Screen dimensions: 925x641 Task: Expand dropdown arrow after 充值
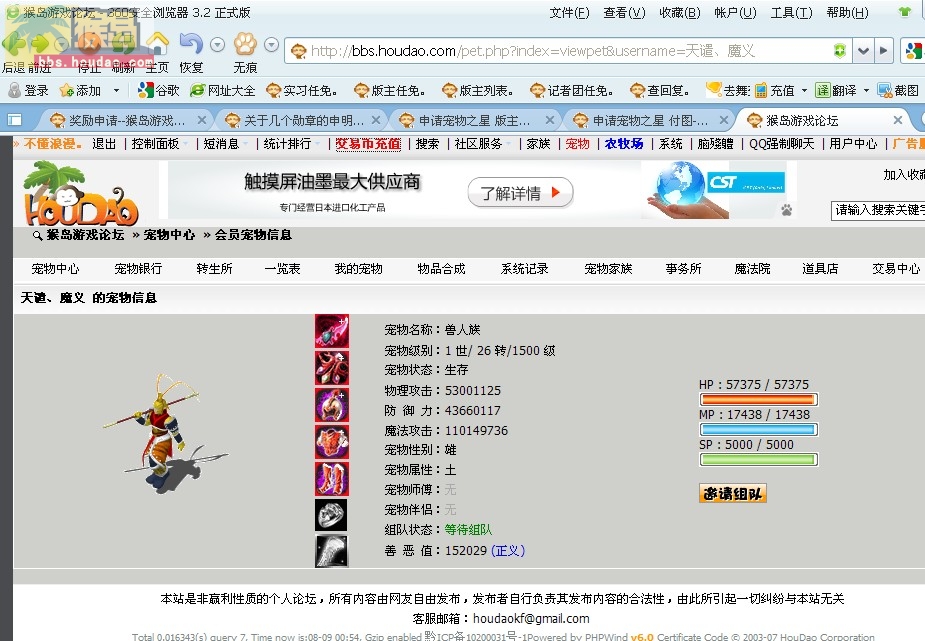click(x=804, y=91)
